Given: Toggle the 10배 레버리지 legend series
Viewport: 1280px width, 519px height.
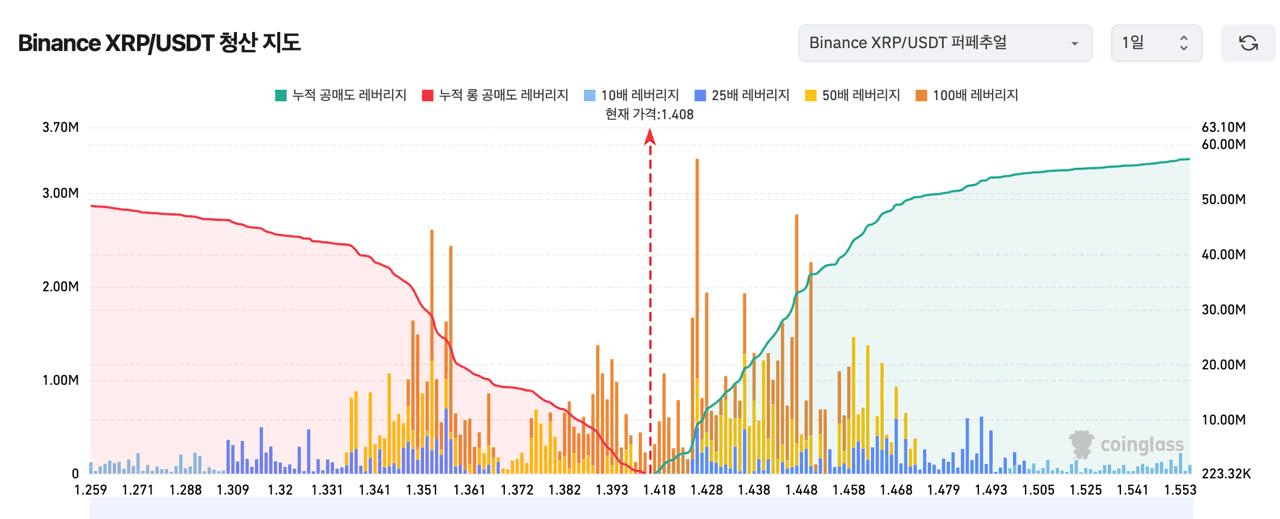Looking at the screenshot, I should point(631,95).
